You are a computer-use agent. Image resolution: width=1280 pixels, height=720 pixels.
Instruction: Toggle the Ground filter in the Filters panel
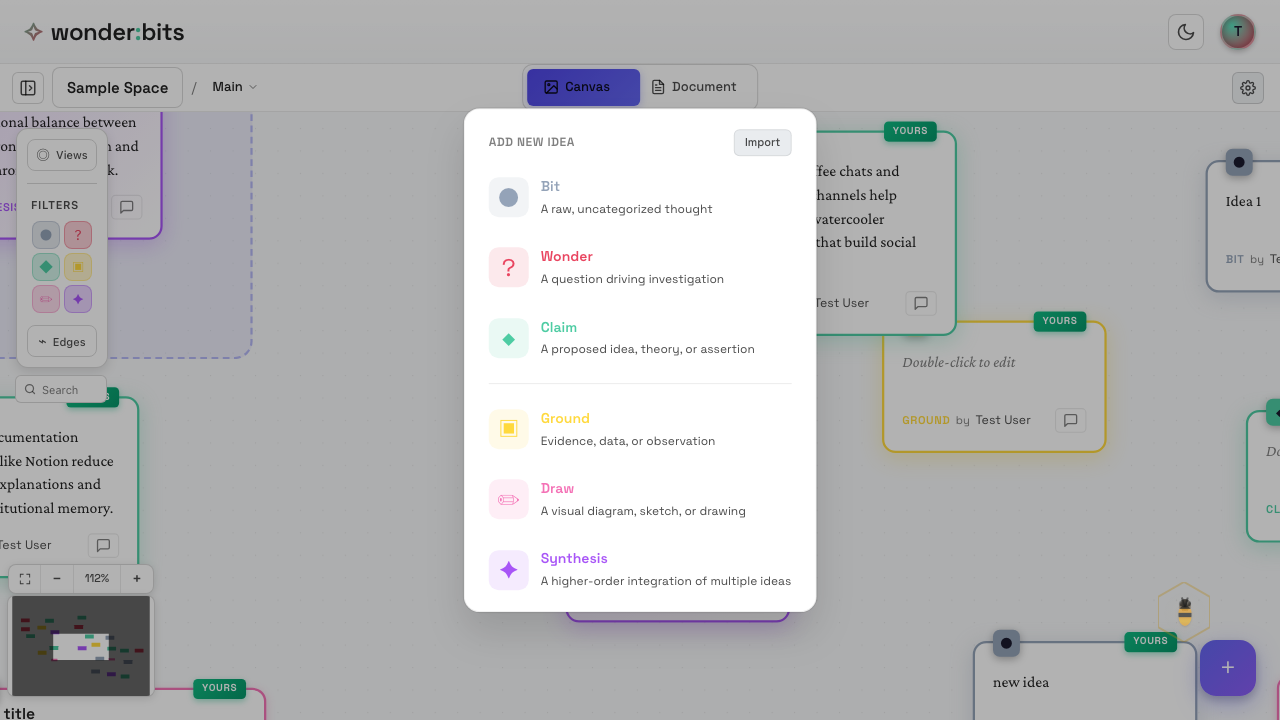coord(77,266)
